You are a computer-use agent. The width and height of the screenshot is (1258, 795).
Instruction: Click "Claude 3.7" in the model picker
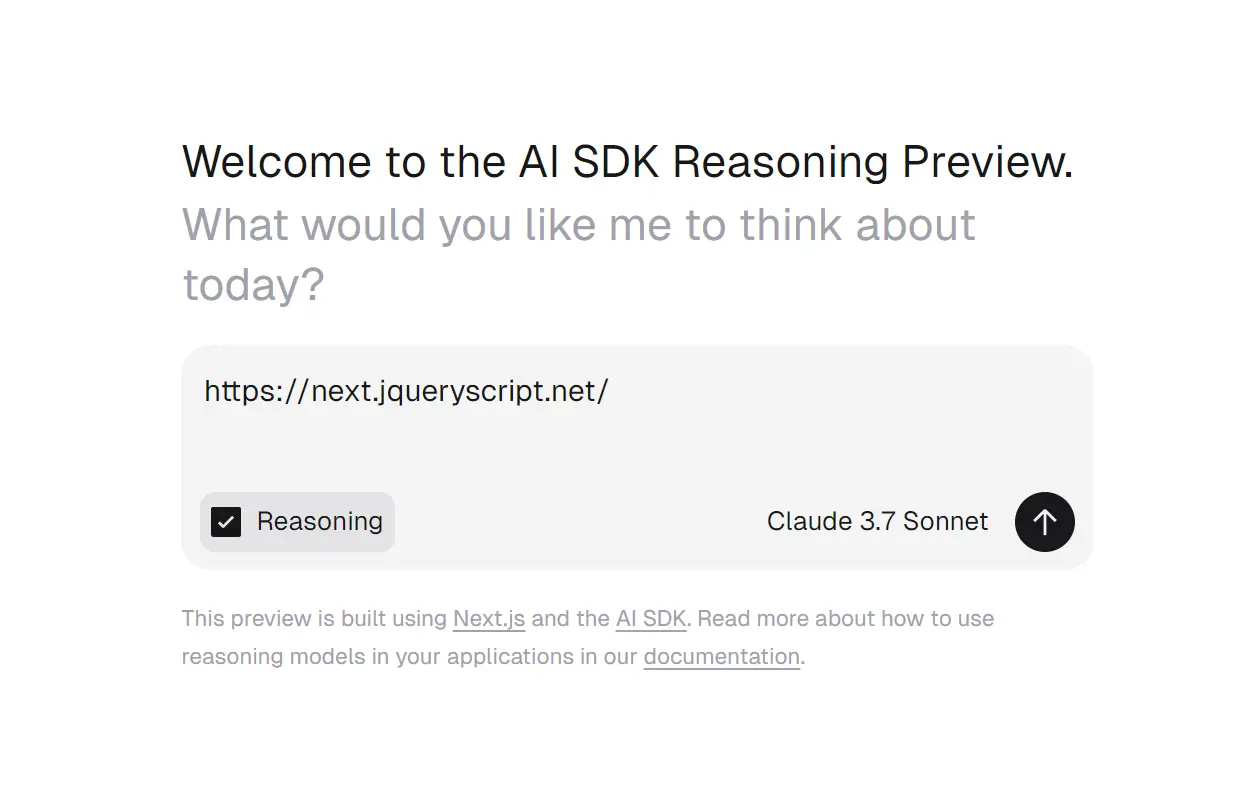[830, 522]
